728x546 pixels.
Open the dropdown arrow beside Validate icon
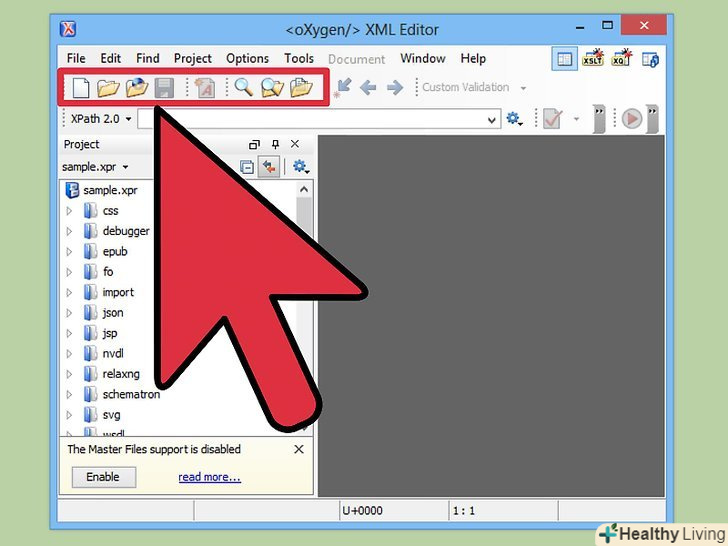576,119
